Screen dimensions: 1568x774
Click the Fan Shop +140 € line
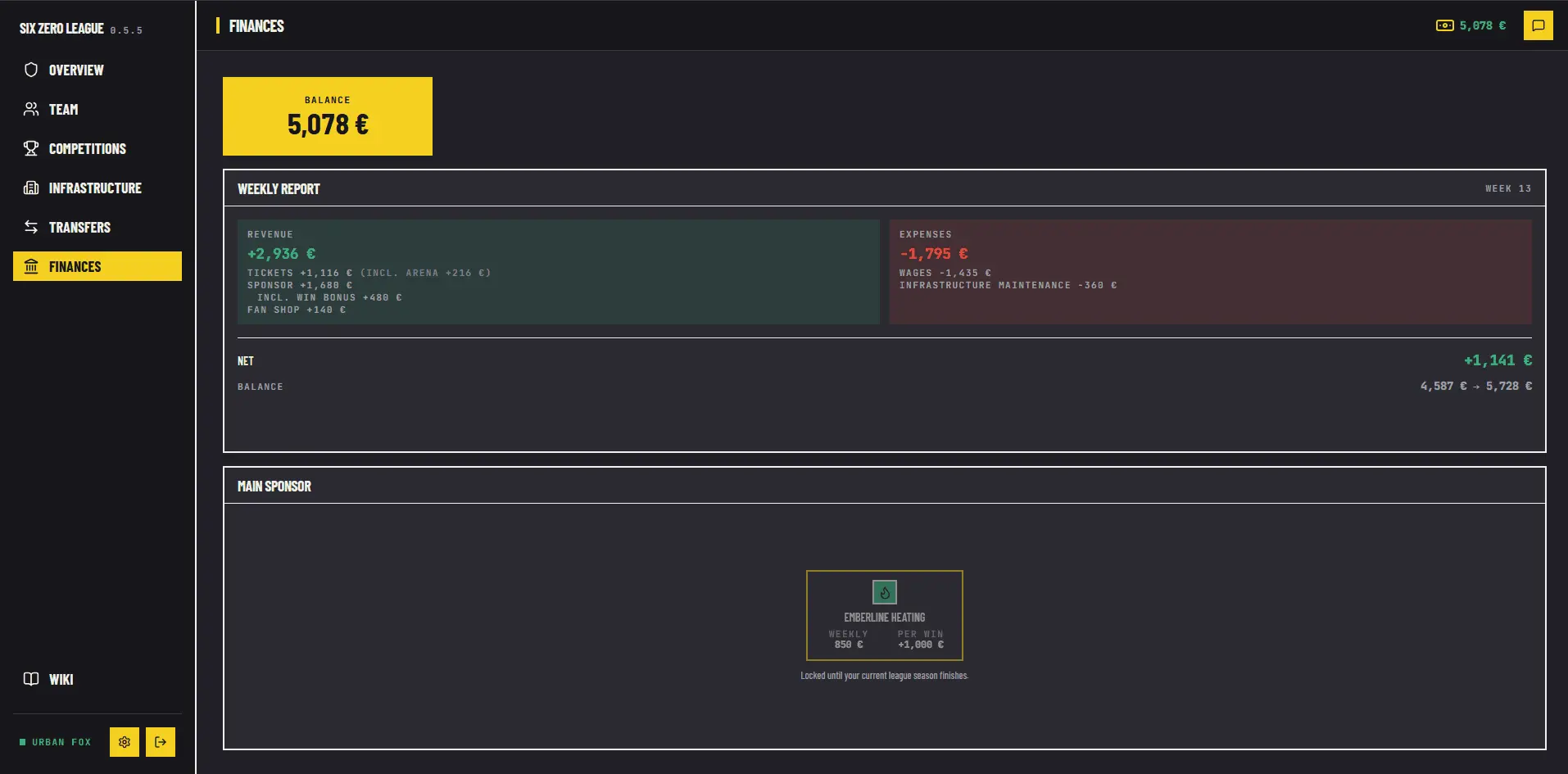tap(297, 310)
